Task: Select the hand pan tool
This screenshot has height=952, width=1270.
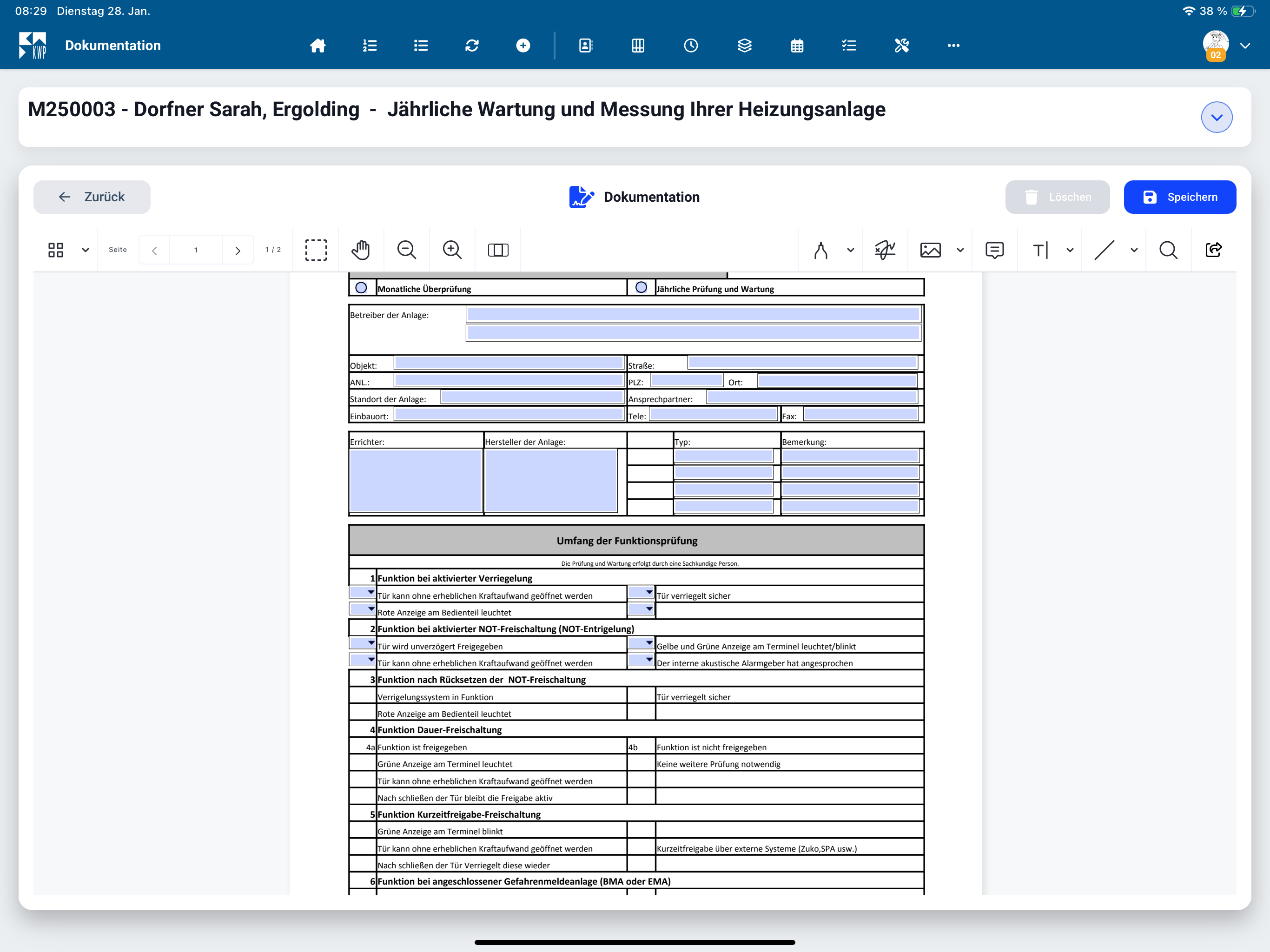Action: 361,250
